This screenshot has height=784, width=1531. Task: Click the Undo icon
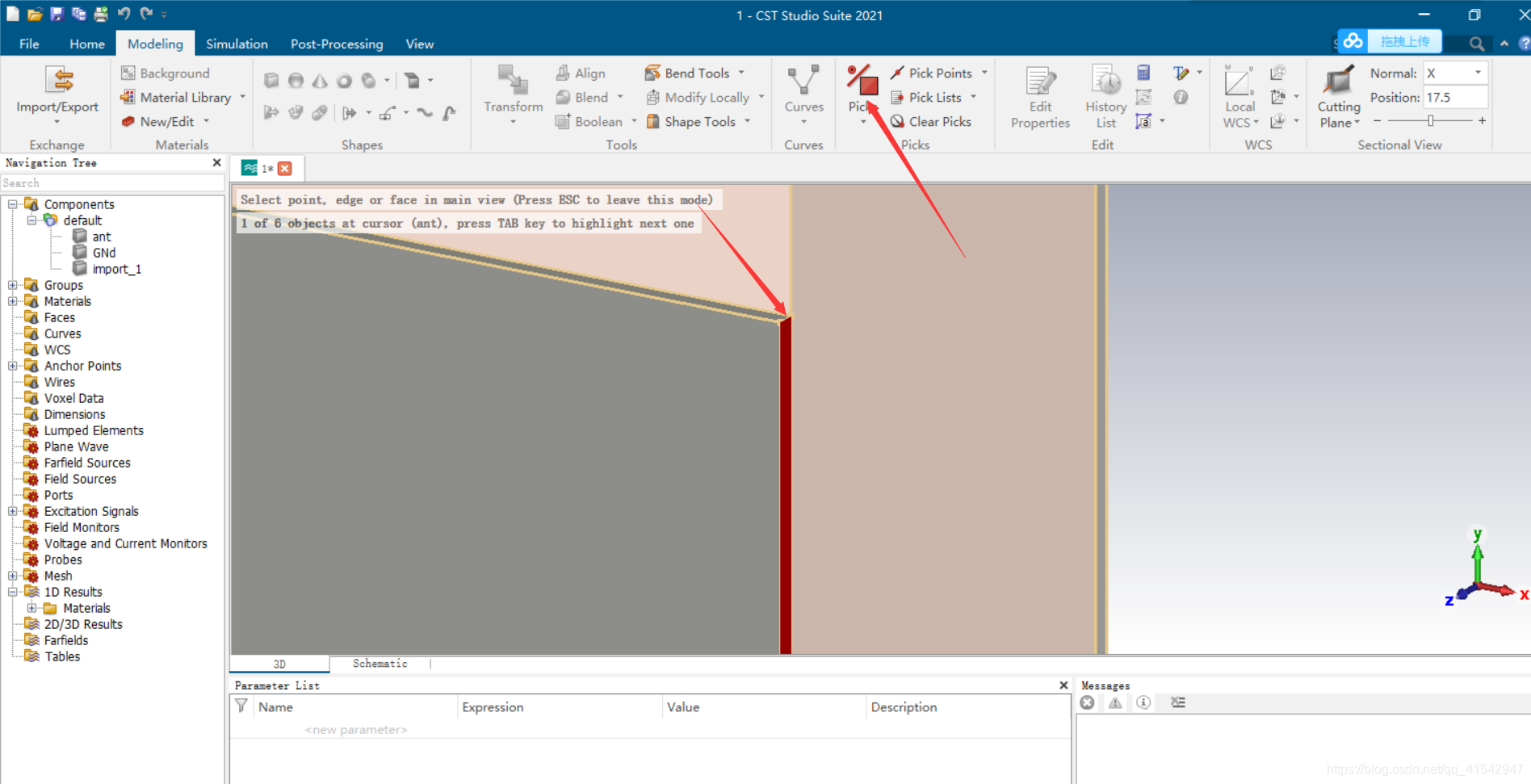124,14
